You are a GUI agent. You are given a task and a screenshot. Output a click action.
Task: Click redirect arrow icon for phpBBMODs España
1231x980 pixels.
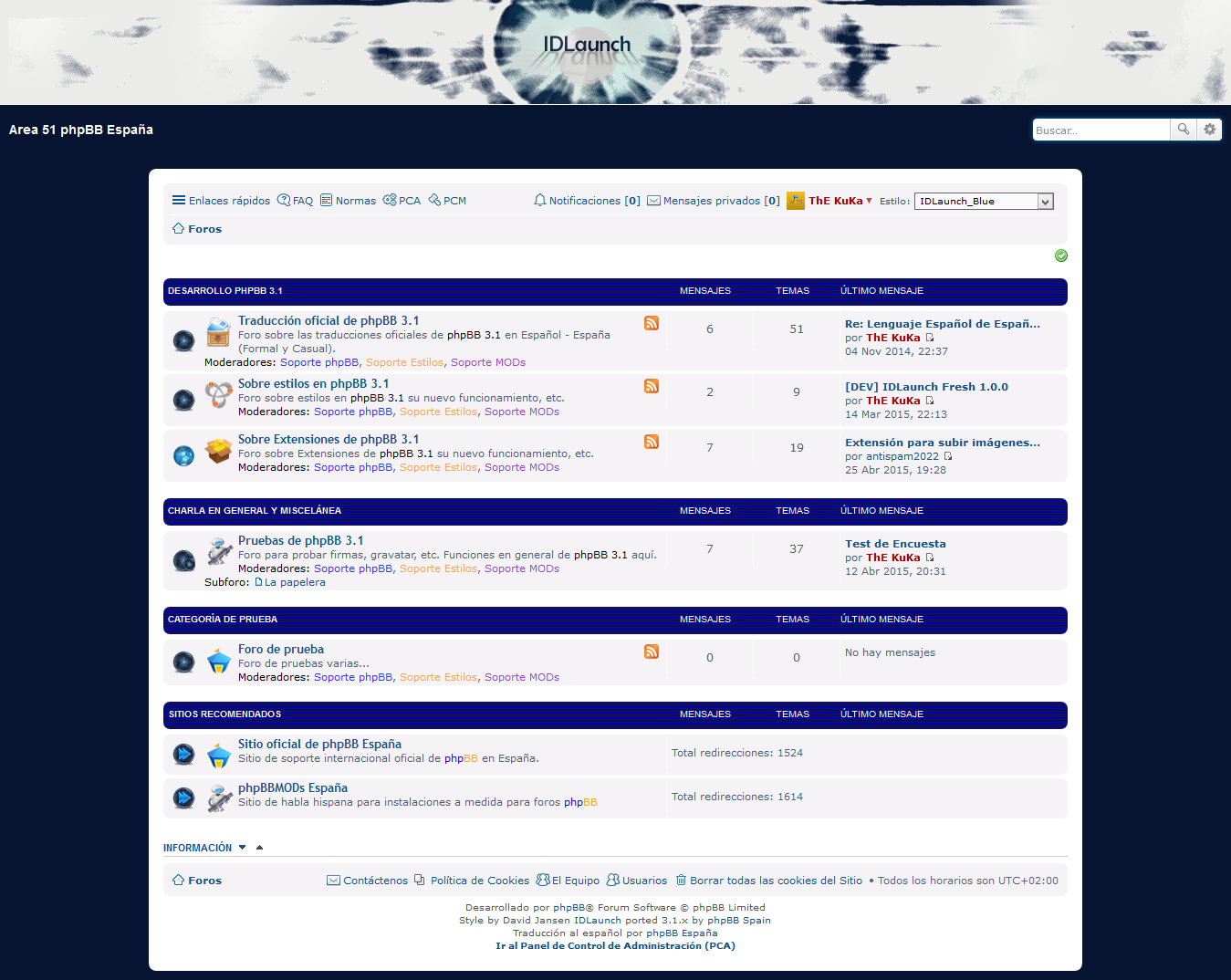click(x=183, y=798)
